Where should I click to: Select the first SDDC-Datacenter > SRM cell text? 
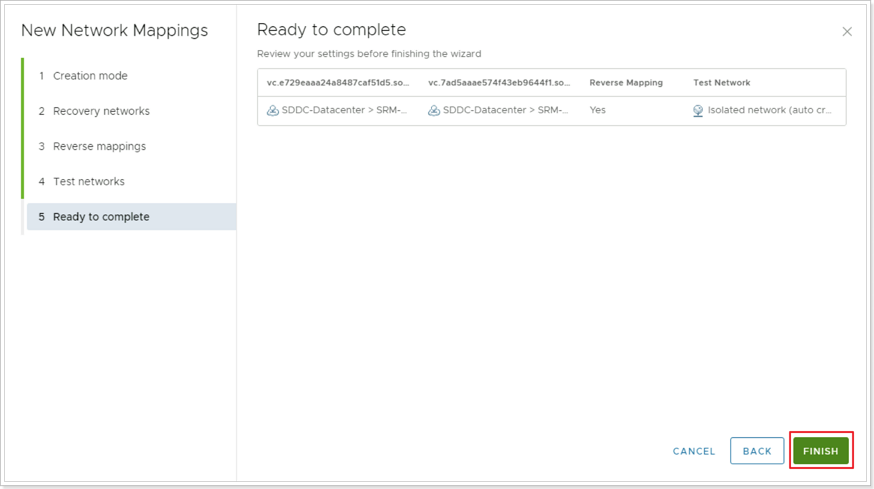(x=344, y=110)
